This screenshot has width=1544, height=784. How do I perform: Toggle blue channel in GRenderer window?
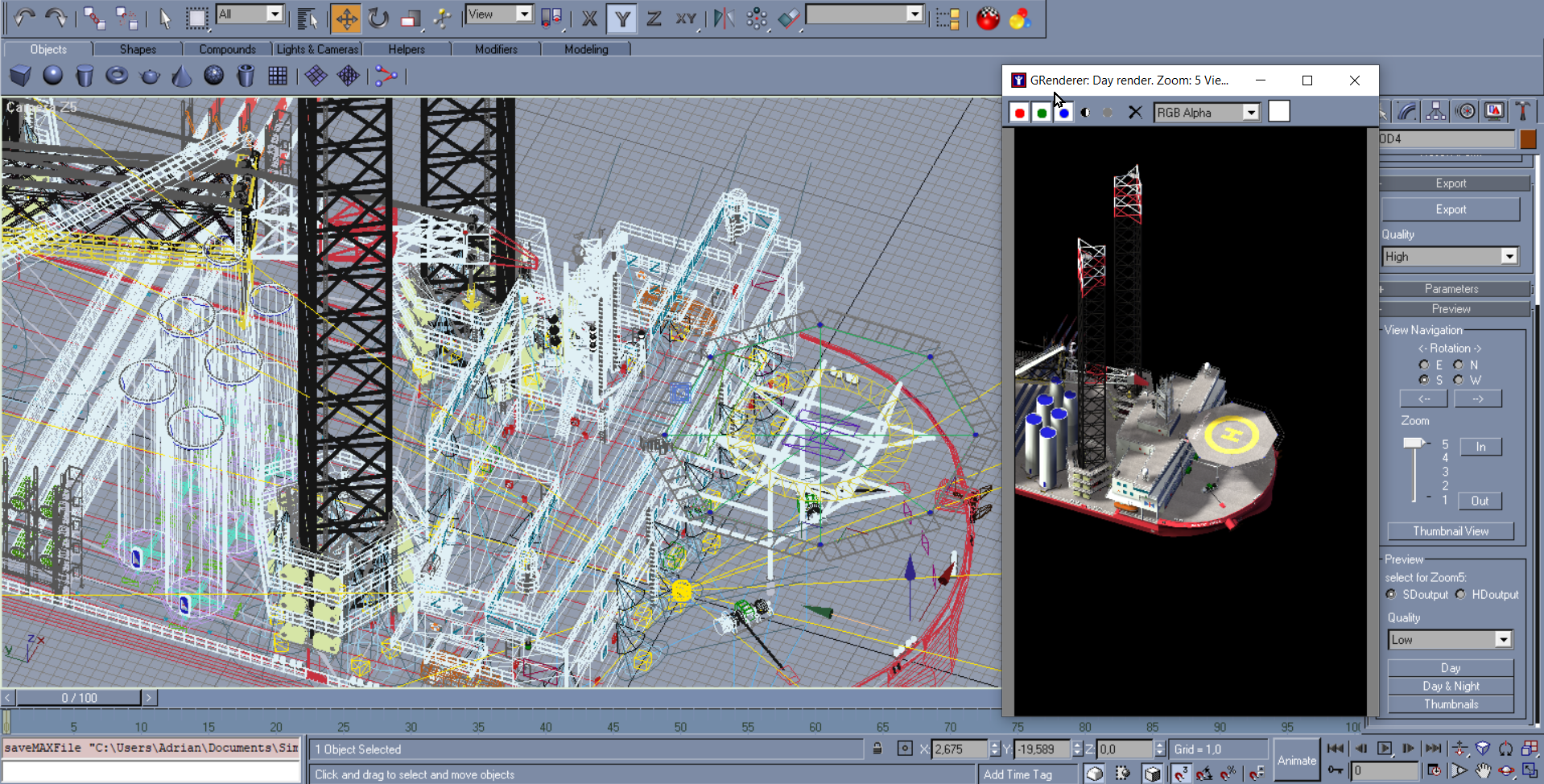[1064, 113]
